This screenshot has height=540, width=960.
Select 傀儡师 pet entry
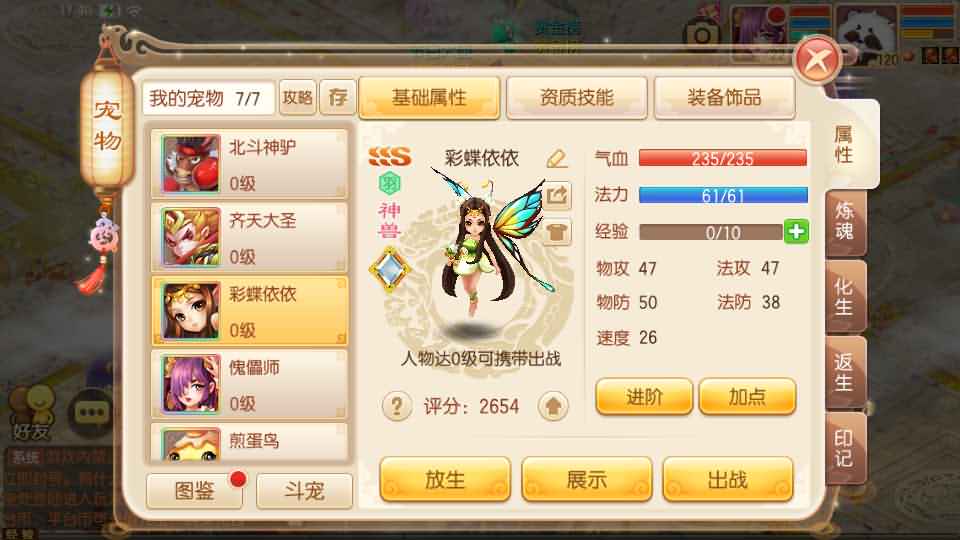tap(249, 384)
